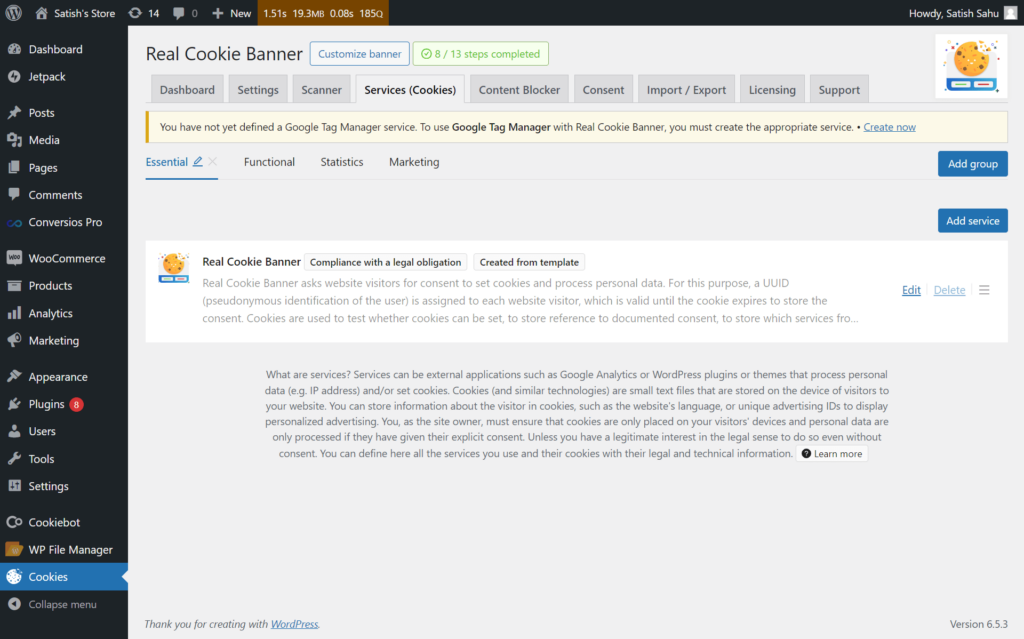Open the WooCommerce sidebar icon
Viewport: 1024px width, 639px height.
pos(14,258)
